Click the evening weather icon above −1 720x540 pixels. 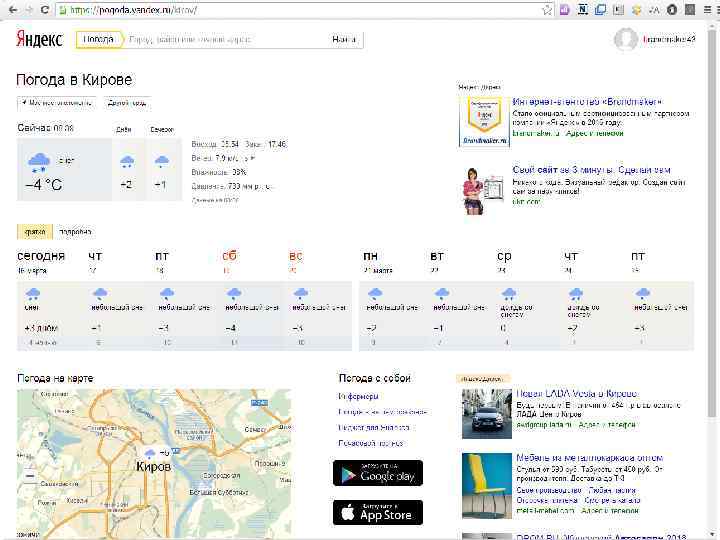coord(162,162)
